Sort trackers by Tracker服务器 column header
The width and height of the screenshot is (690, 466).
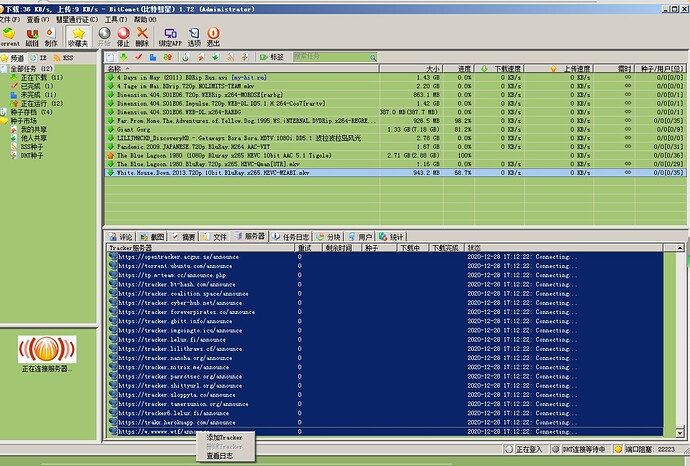[200, 248]
